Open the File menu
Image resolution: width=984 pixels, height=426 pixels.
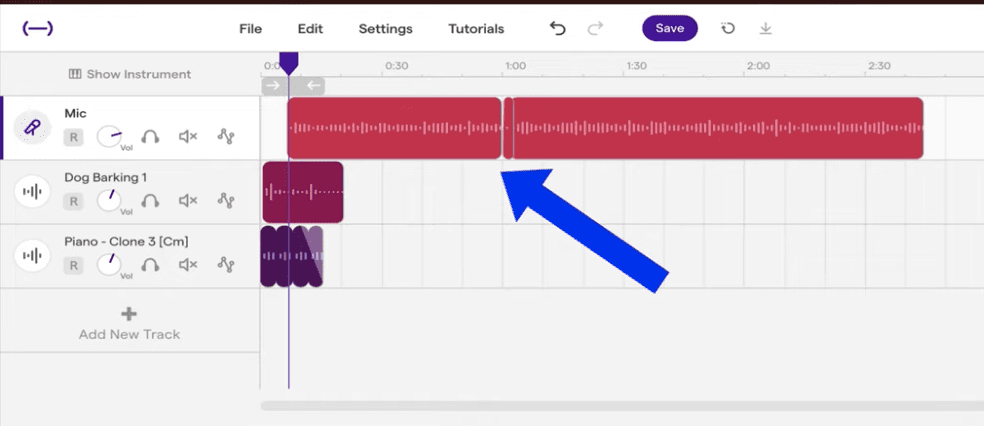250,29
